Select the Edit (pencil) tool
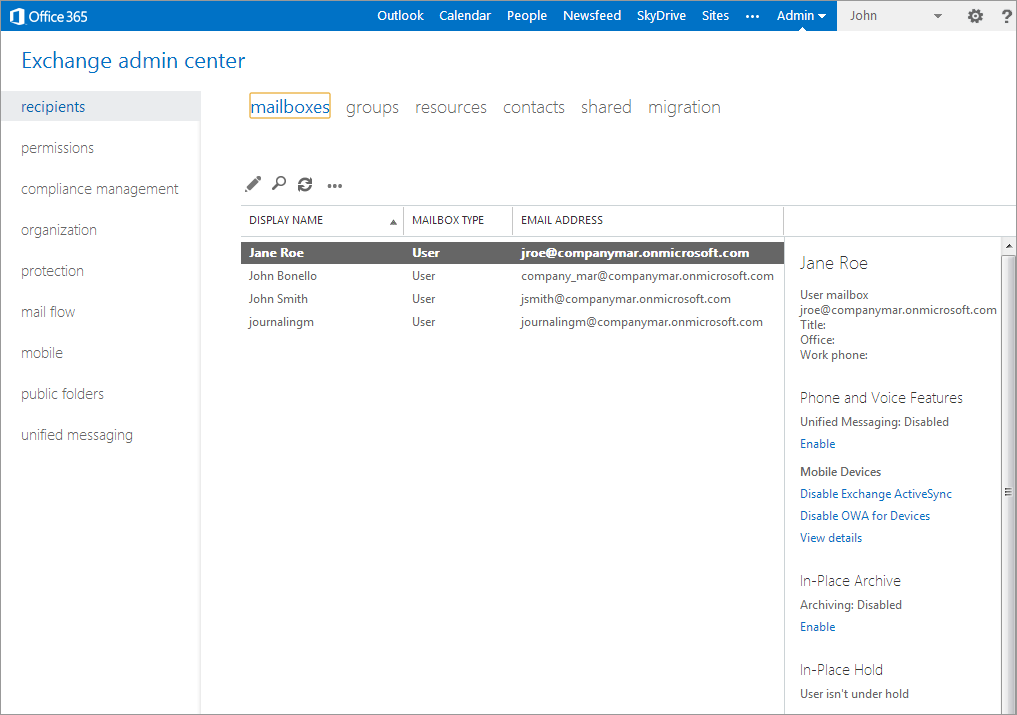This screenshot has width=1017, height=715. tap(252, 184)
